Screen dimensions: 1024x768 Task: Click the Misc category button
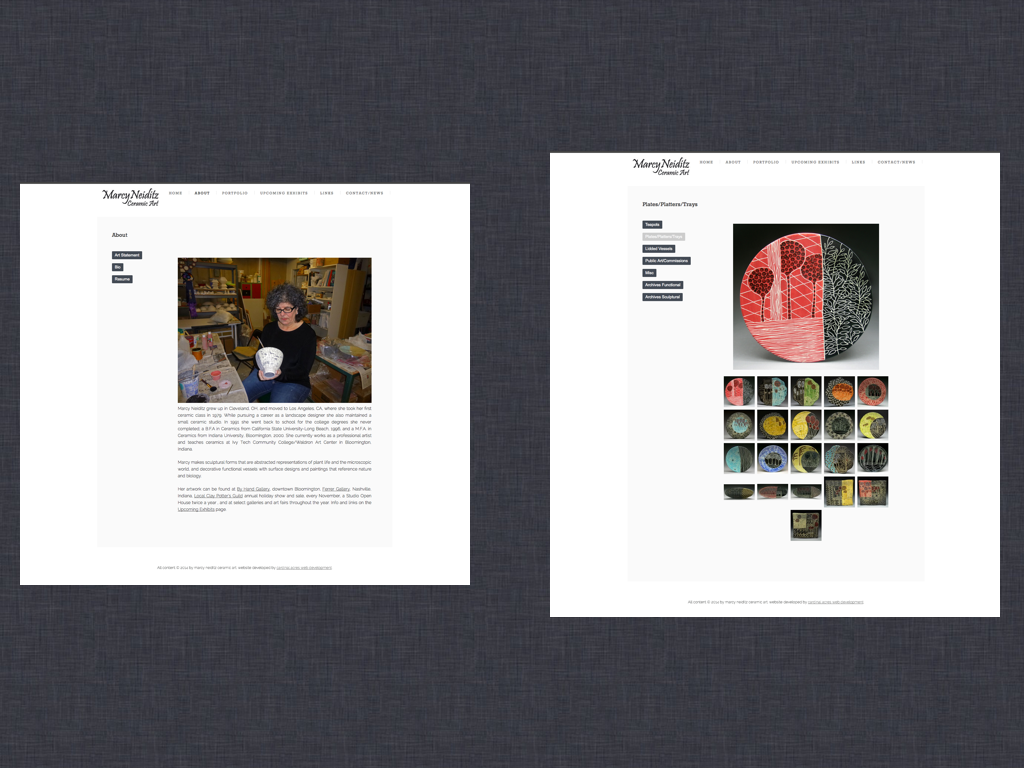point(649,273)
